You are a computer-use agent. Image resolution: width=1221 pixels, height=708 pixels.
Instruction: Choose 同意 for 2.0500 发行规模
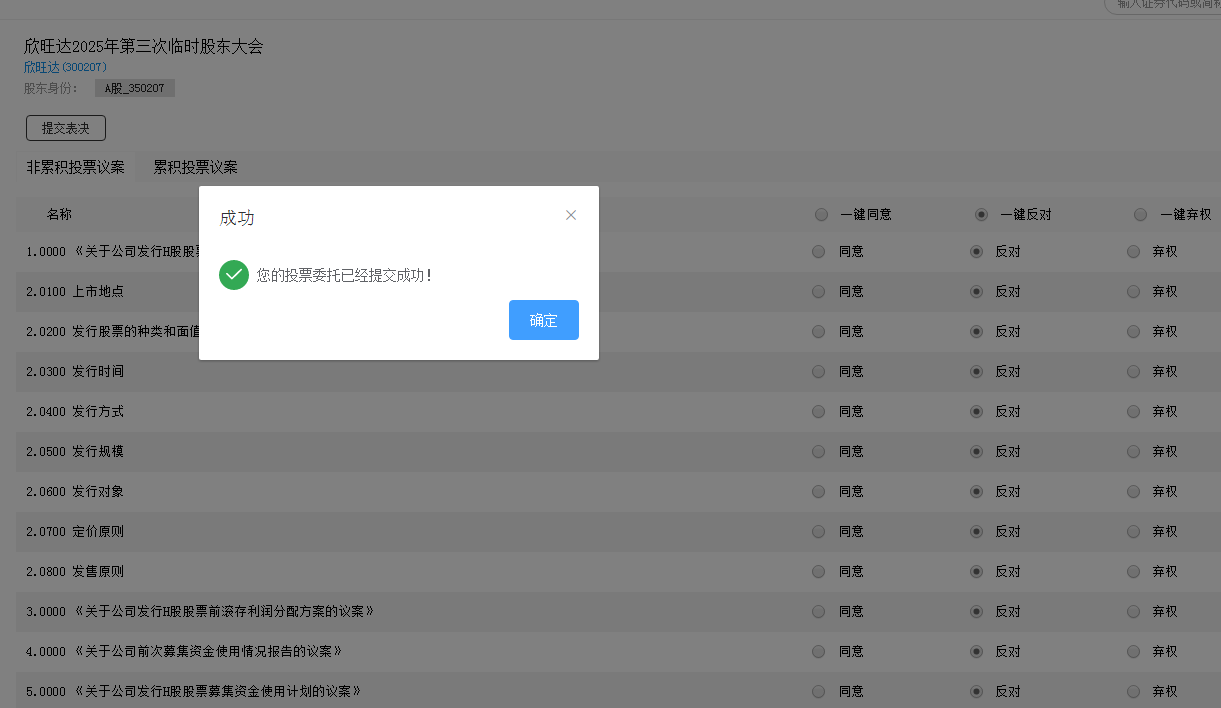click(x=819, y=451)
